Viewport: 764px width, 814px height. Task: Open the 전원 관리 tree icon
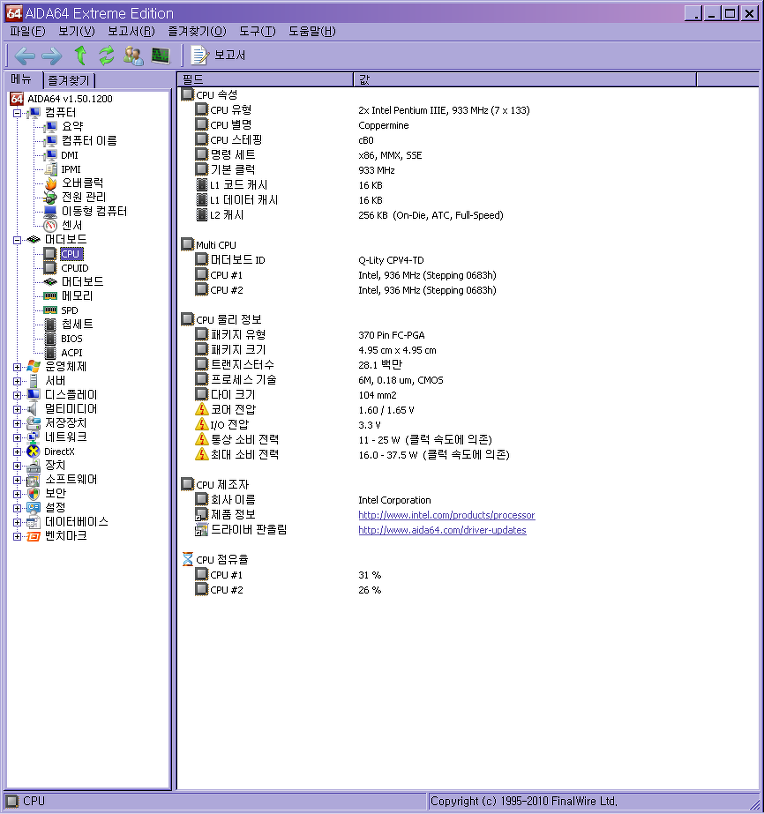click(x=50, y=197)
